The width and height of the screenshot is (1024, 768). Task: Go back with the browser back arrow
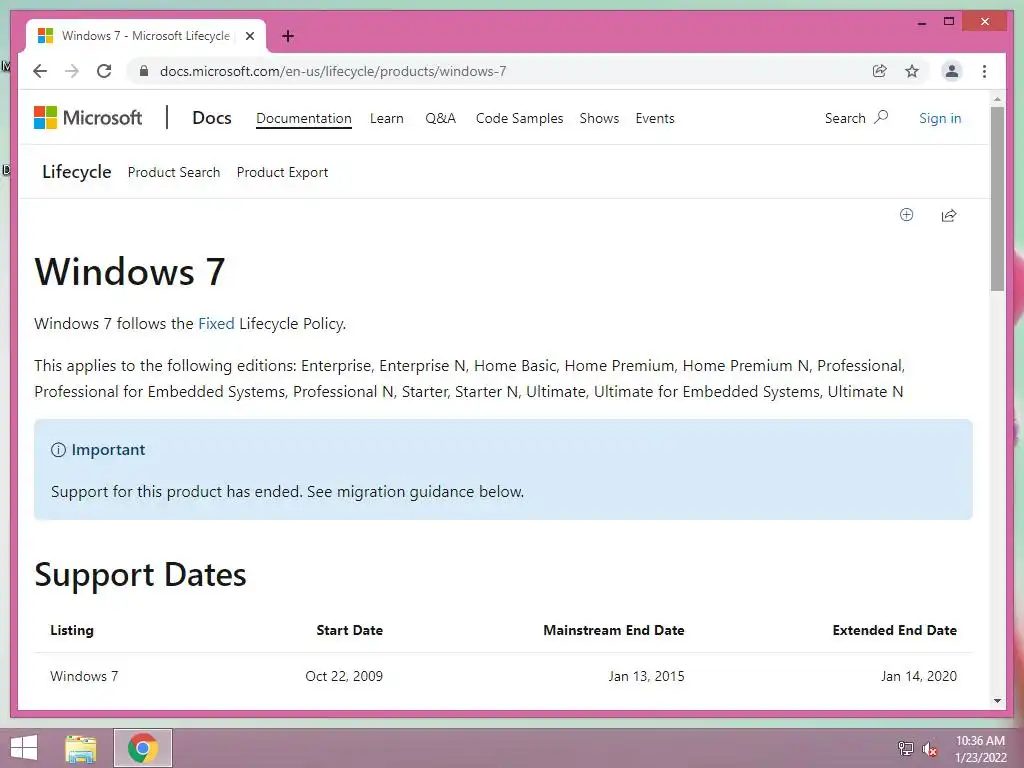pos(40,71)
